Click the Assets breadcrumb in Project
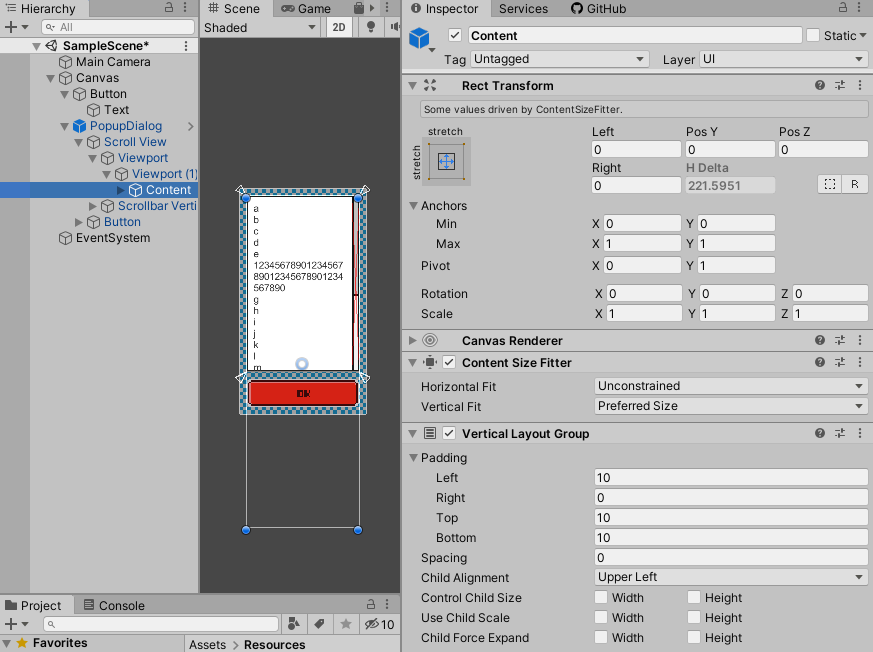The image size is (873, 652). coord(207,645)
